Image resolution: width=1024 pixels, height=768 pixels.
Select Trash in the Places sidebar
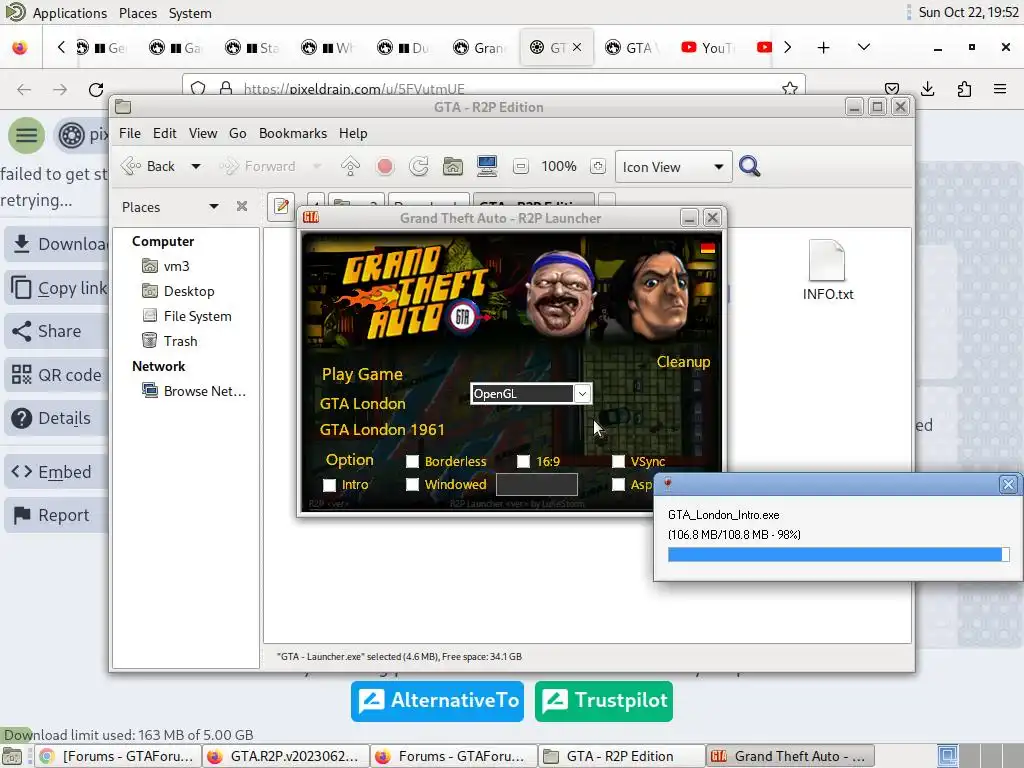[180, 341]
